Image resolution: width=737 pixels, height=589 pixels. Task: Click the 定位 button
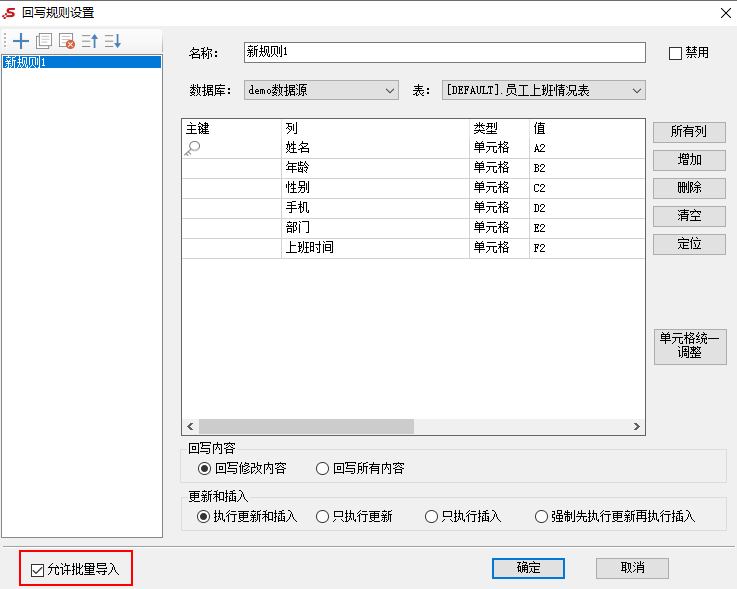point(689,244)
